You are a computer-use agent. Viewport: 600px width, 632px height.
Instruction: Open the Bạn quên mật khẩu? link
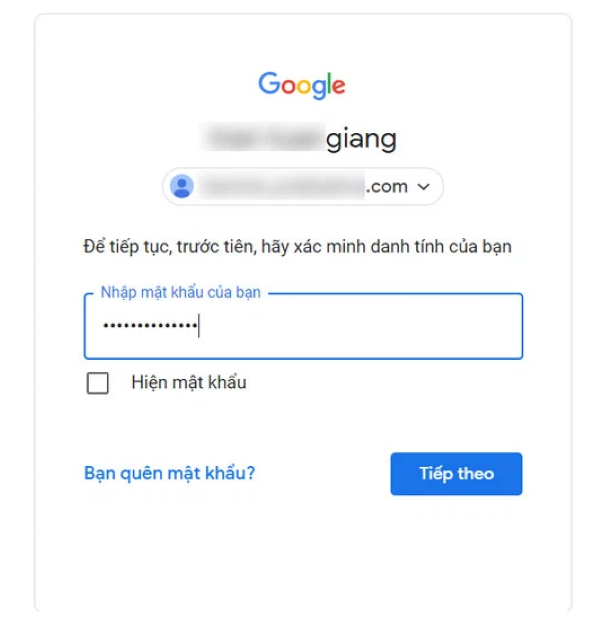(169, 473)
